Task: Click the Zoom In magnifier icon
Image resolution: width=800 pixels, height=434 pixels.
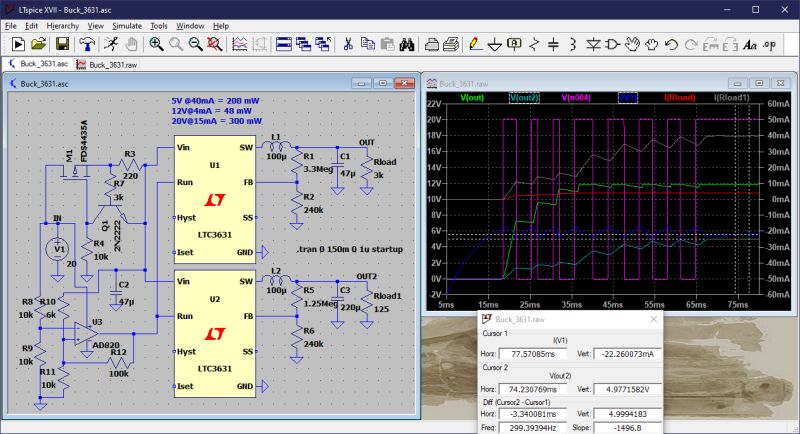Action: click(x=156, y=44)
